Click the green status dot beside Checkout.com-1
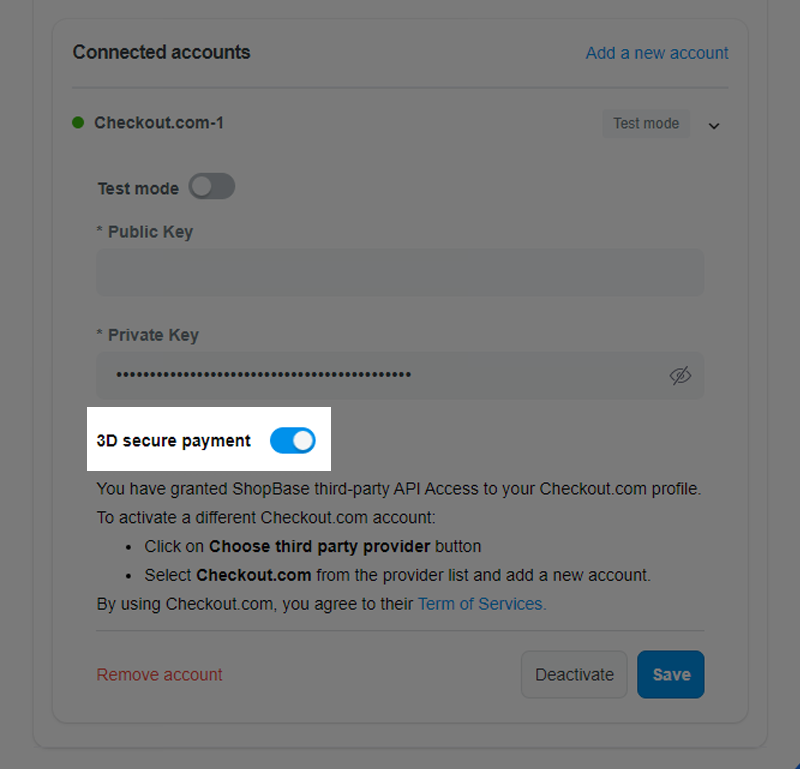 pyautogui.click(x=78, y=122)
